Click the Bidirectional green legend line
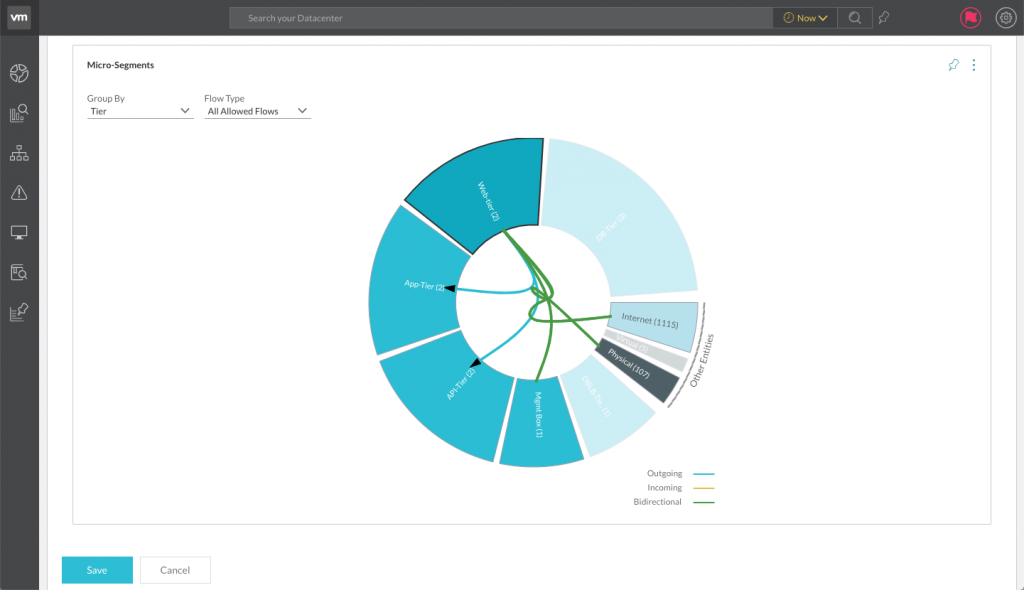Screen dimensions: 1024x590 tap(703, 502)
